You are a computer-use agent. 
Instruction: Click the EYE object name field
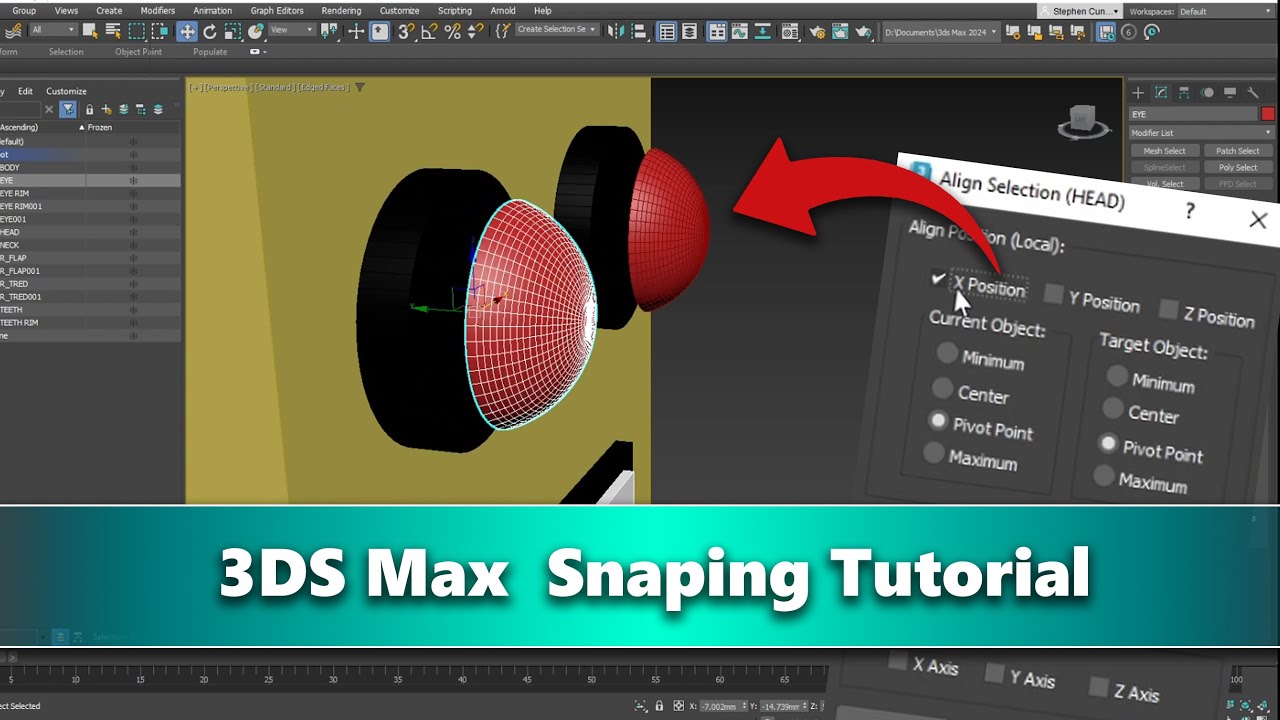pyautogui.click(x=1193, y=114)
